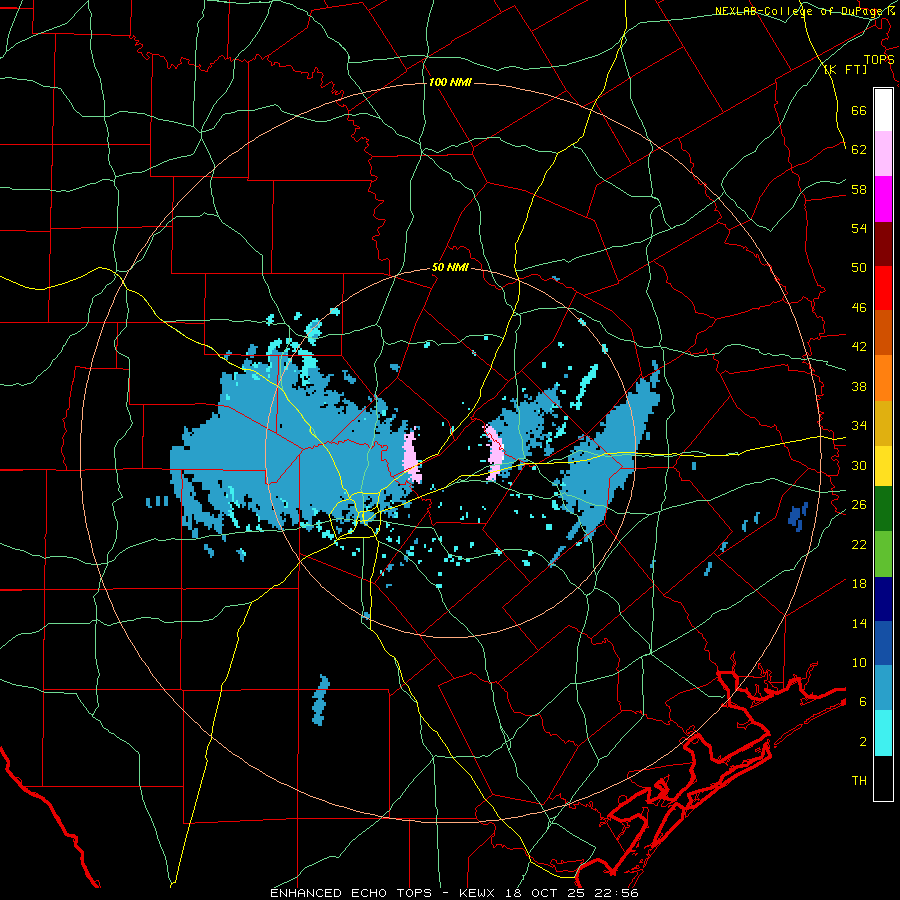Click the 'TH' threshold legend label
This screenshot has height=900, width=900.
[x=859, y=781]
